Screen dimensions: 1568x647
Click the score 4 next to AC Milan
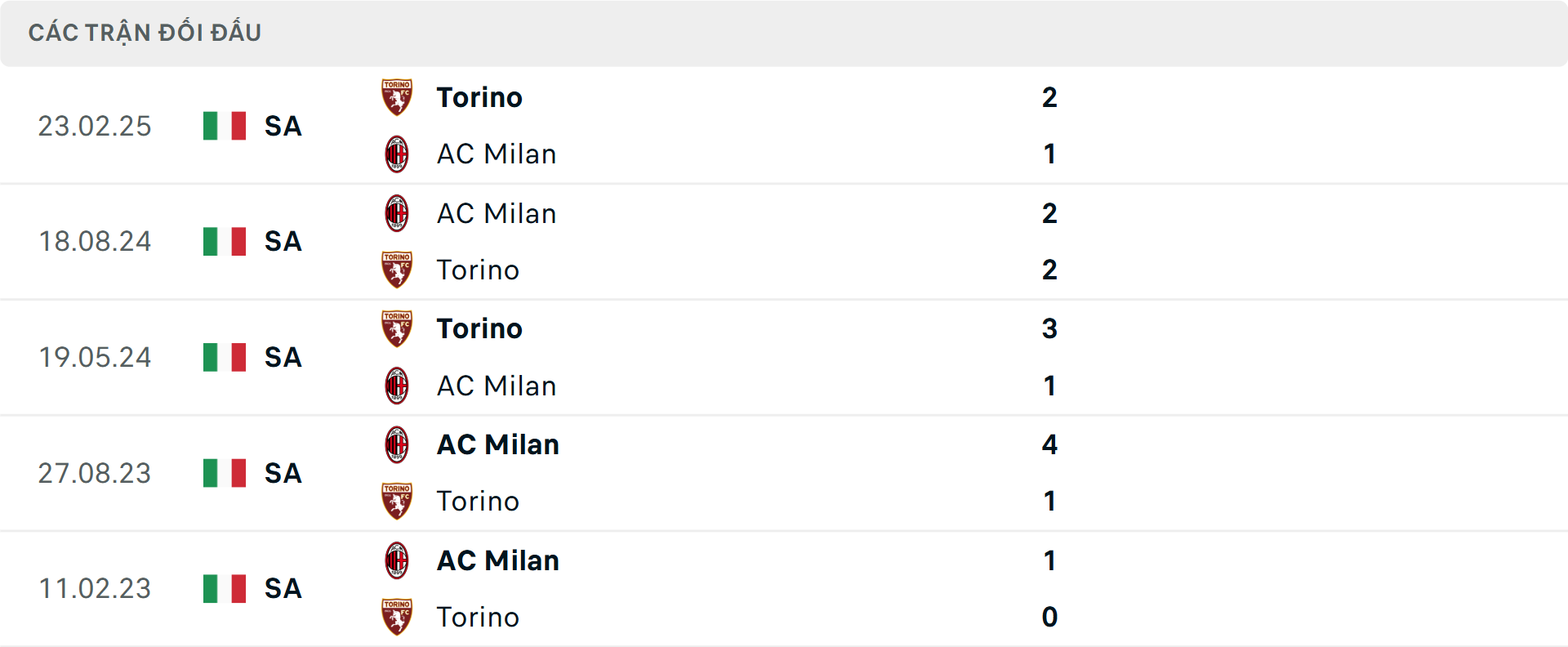(1050, 444)
